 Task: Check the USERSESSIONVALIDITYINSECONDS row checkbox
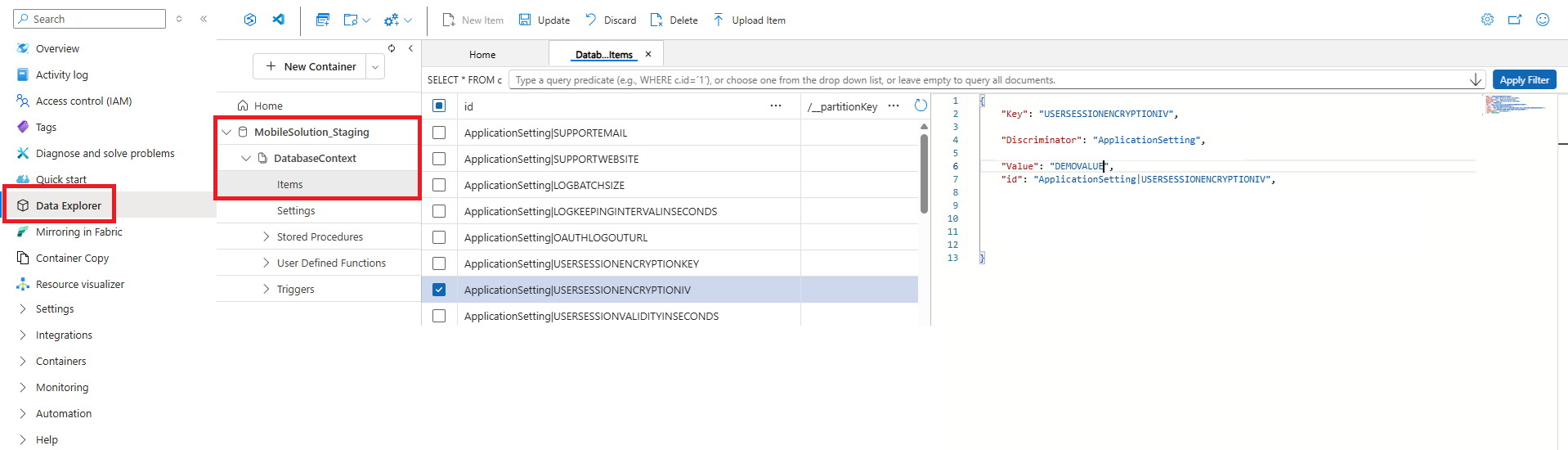(x=439, y=316)
